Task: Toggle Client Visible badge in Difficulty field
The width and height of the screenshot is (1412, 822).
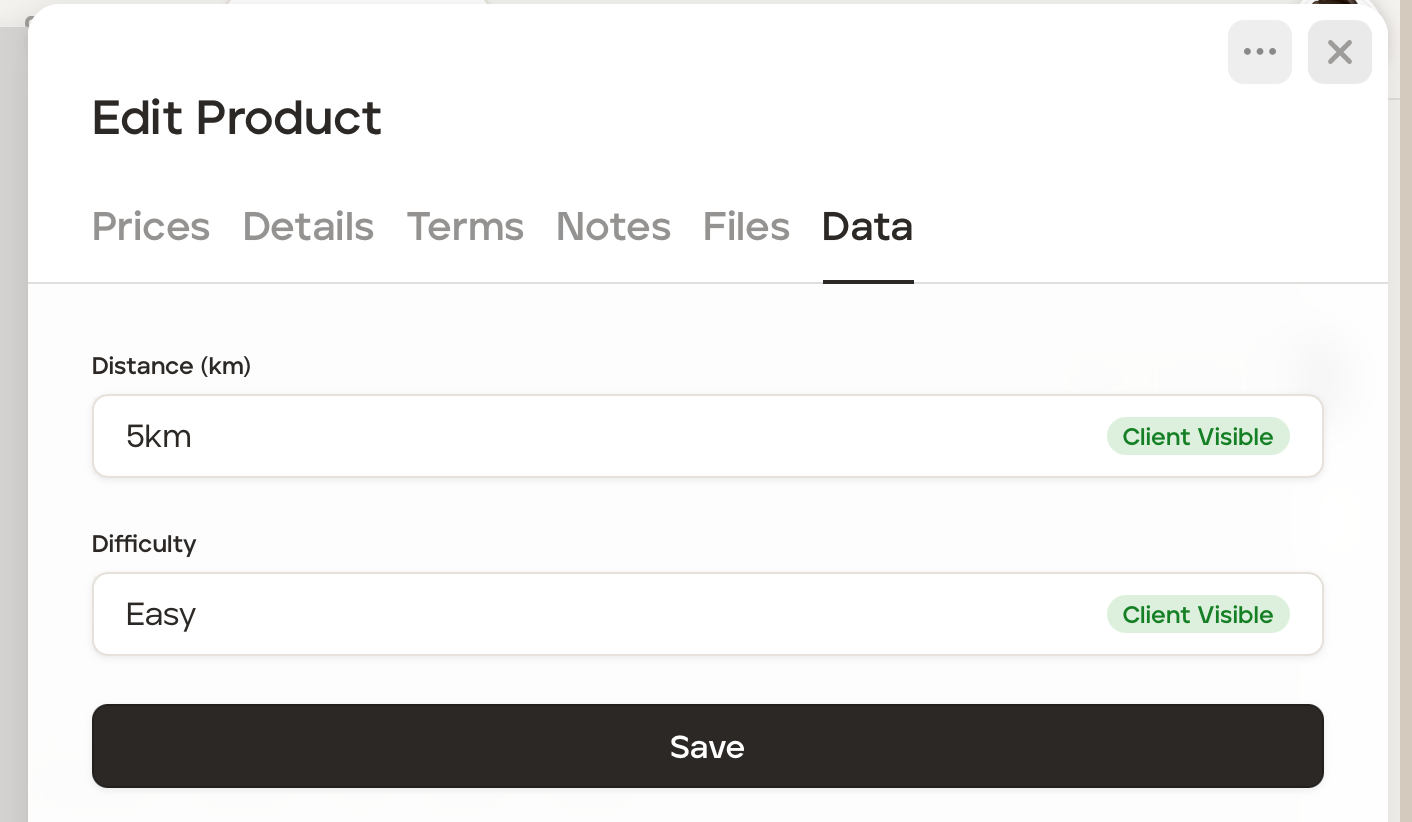Action: click(1197, 614)
